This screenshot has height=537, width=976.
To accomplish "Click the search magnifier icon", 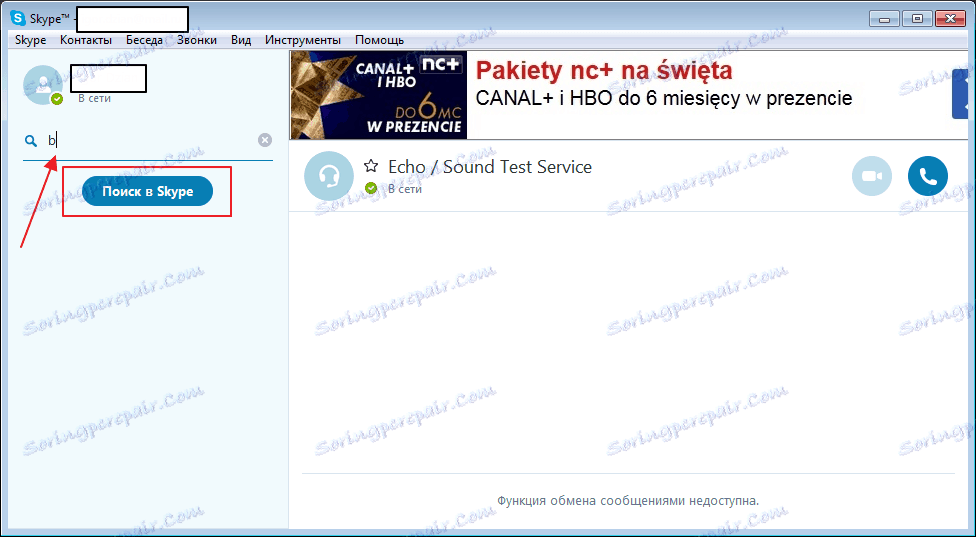I will click(30, 141).
